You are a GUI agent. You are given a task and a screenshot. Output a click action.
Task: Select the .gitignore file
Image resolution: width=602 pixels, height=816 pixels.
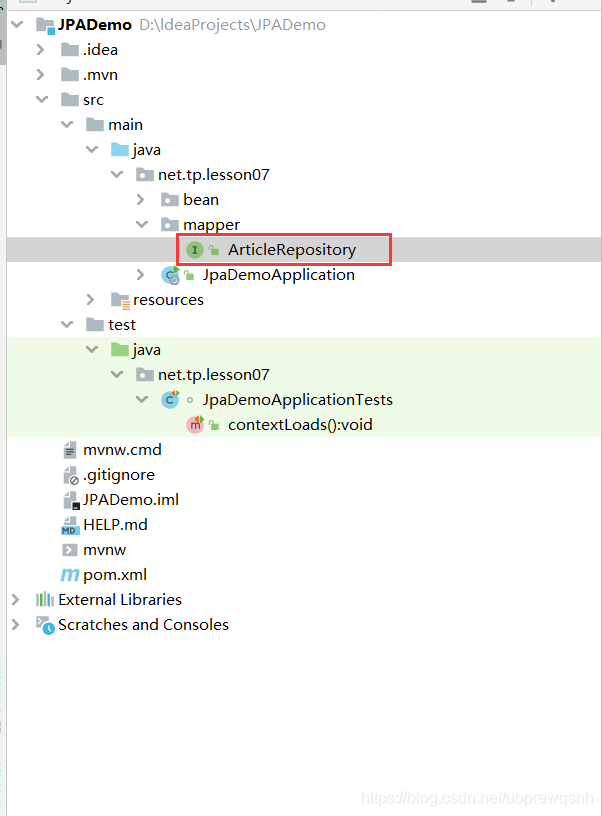tap(119, 475)
